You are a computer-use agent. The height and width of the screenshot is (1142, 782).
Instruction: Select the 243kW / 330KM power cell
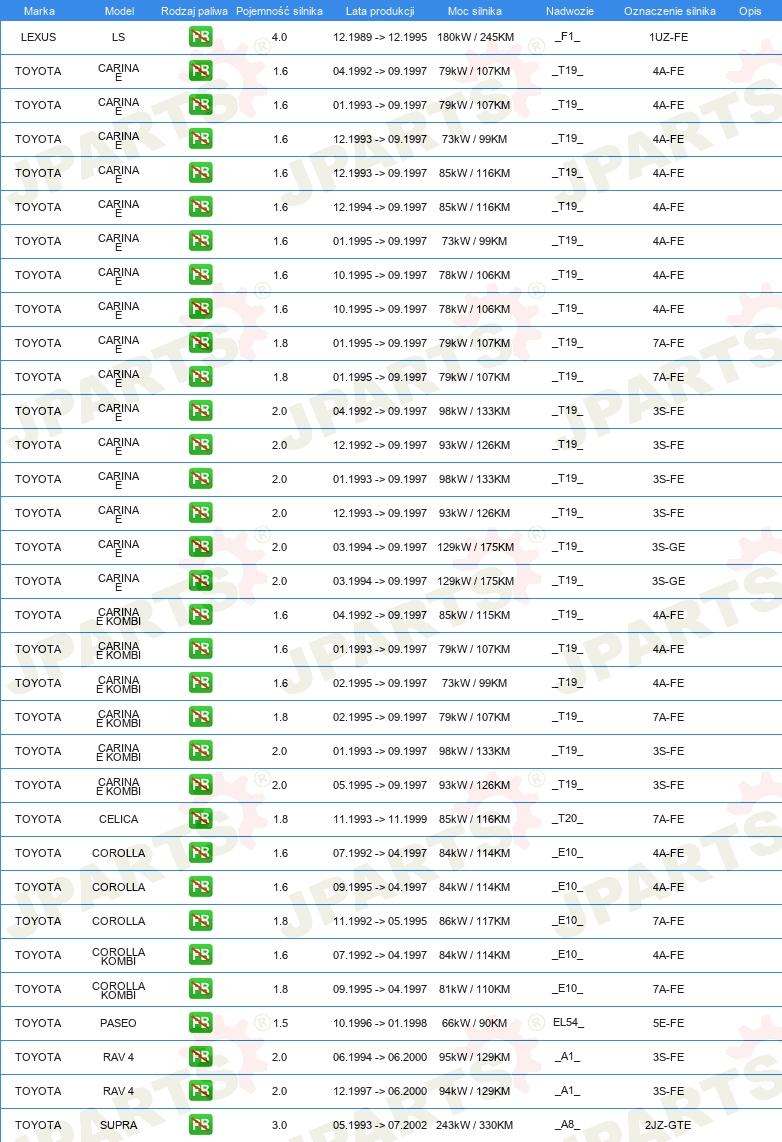[475, 1125]
